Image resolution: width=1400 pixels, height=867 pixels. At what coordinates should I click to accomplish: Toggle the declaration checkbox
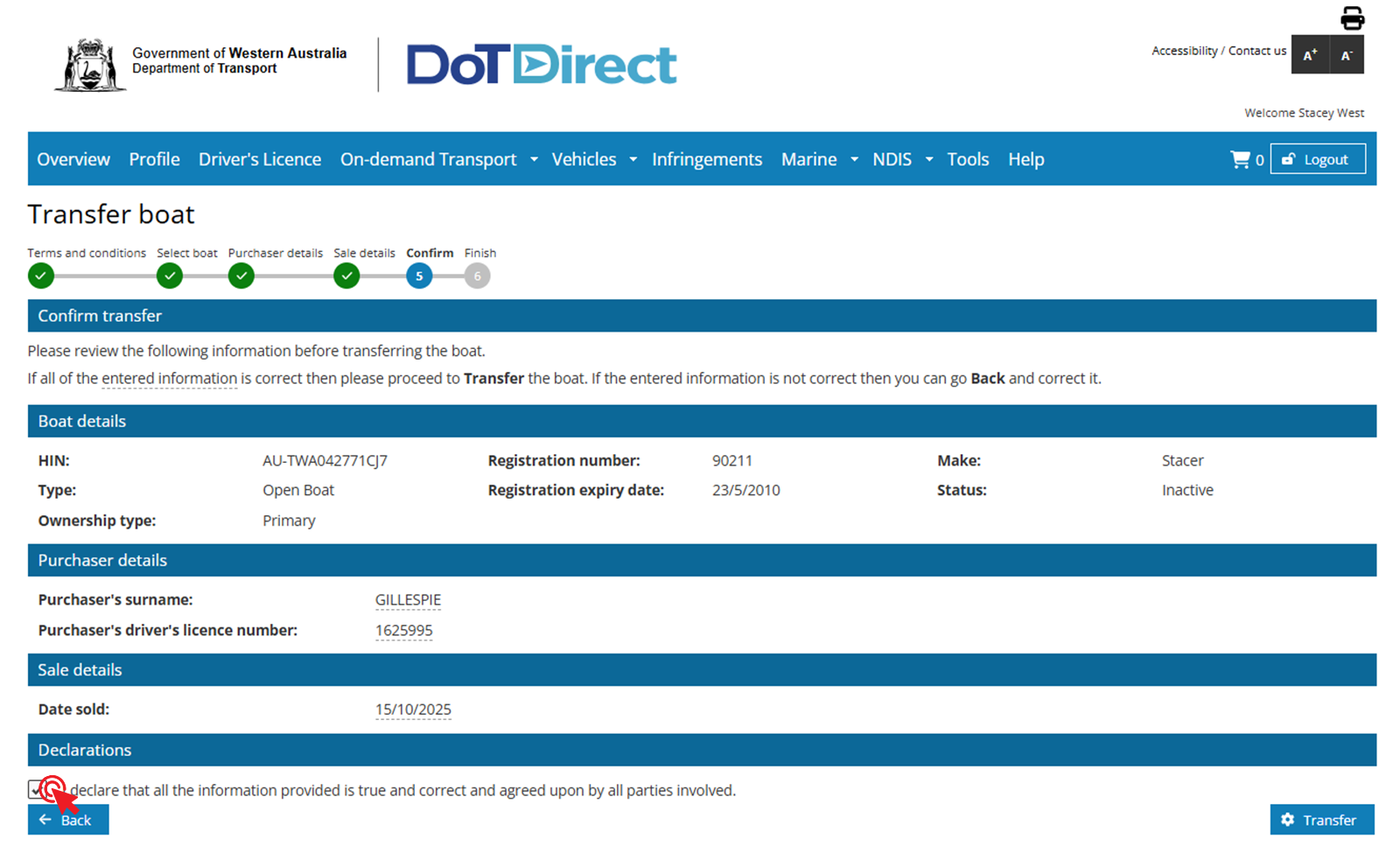[x=37, y=790]
